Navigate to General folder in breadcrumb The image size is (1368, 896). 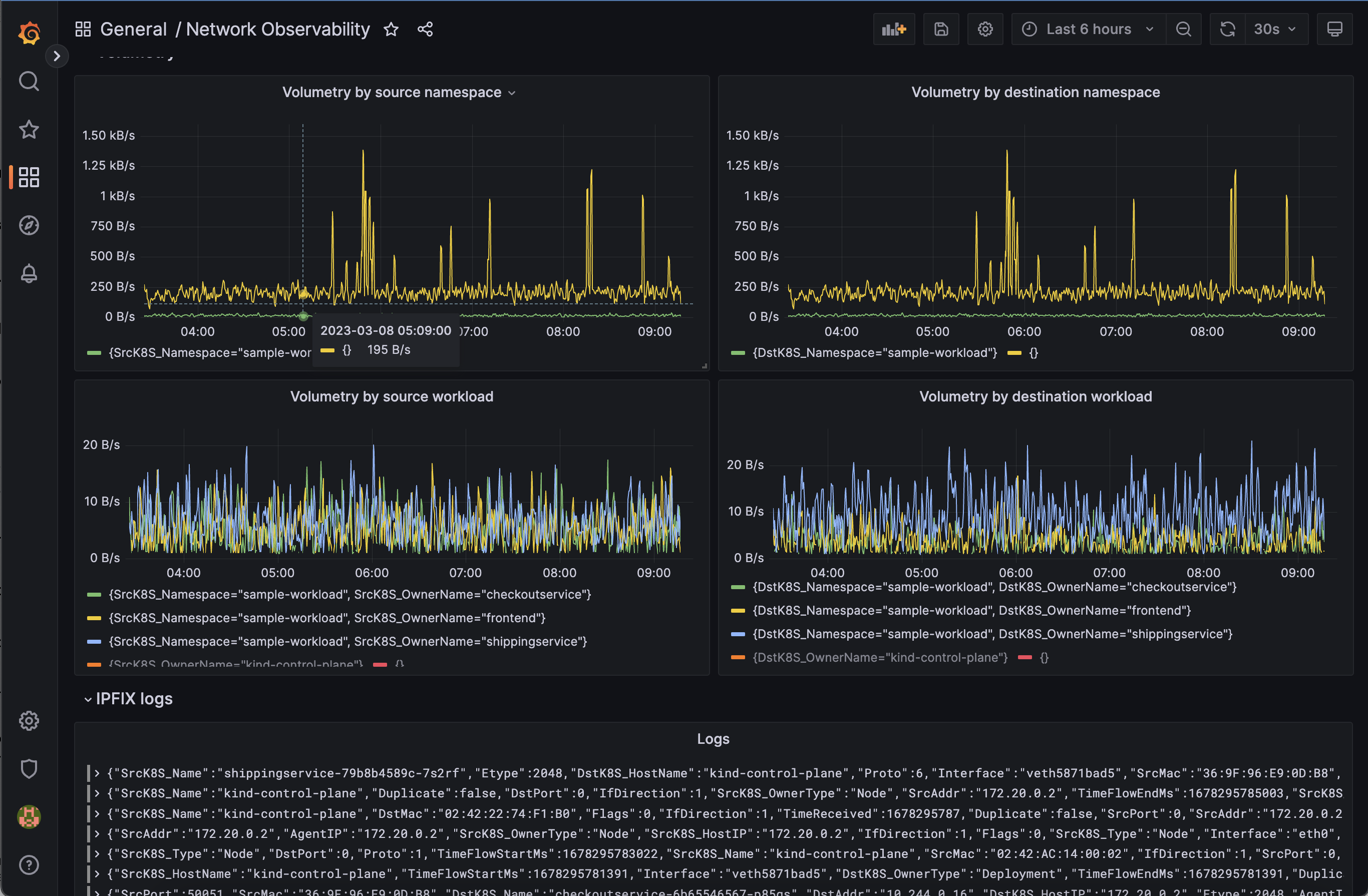[133, 29]
